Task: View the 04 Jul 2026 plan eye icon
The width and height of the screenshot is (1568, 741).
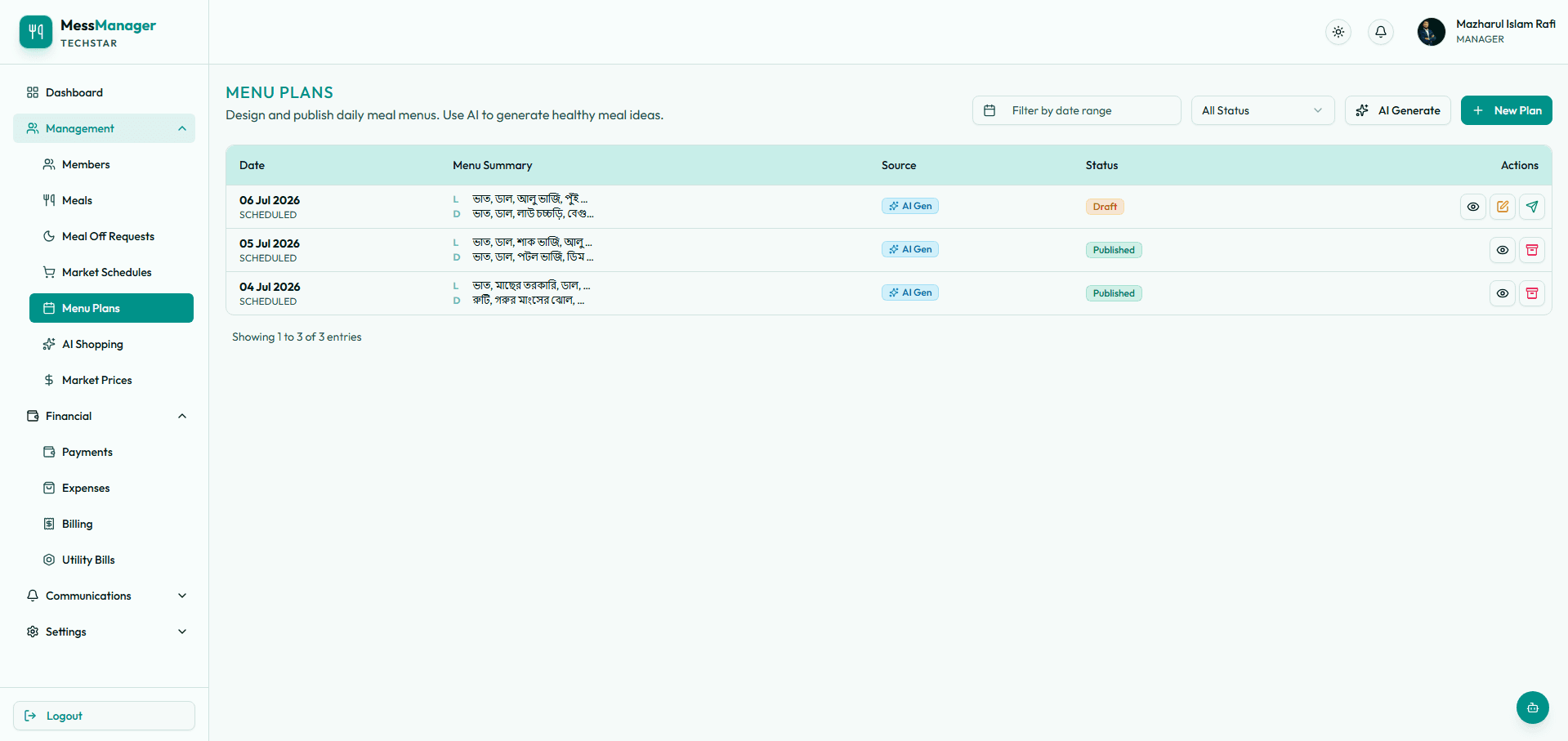Action: pos(1503,293)
